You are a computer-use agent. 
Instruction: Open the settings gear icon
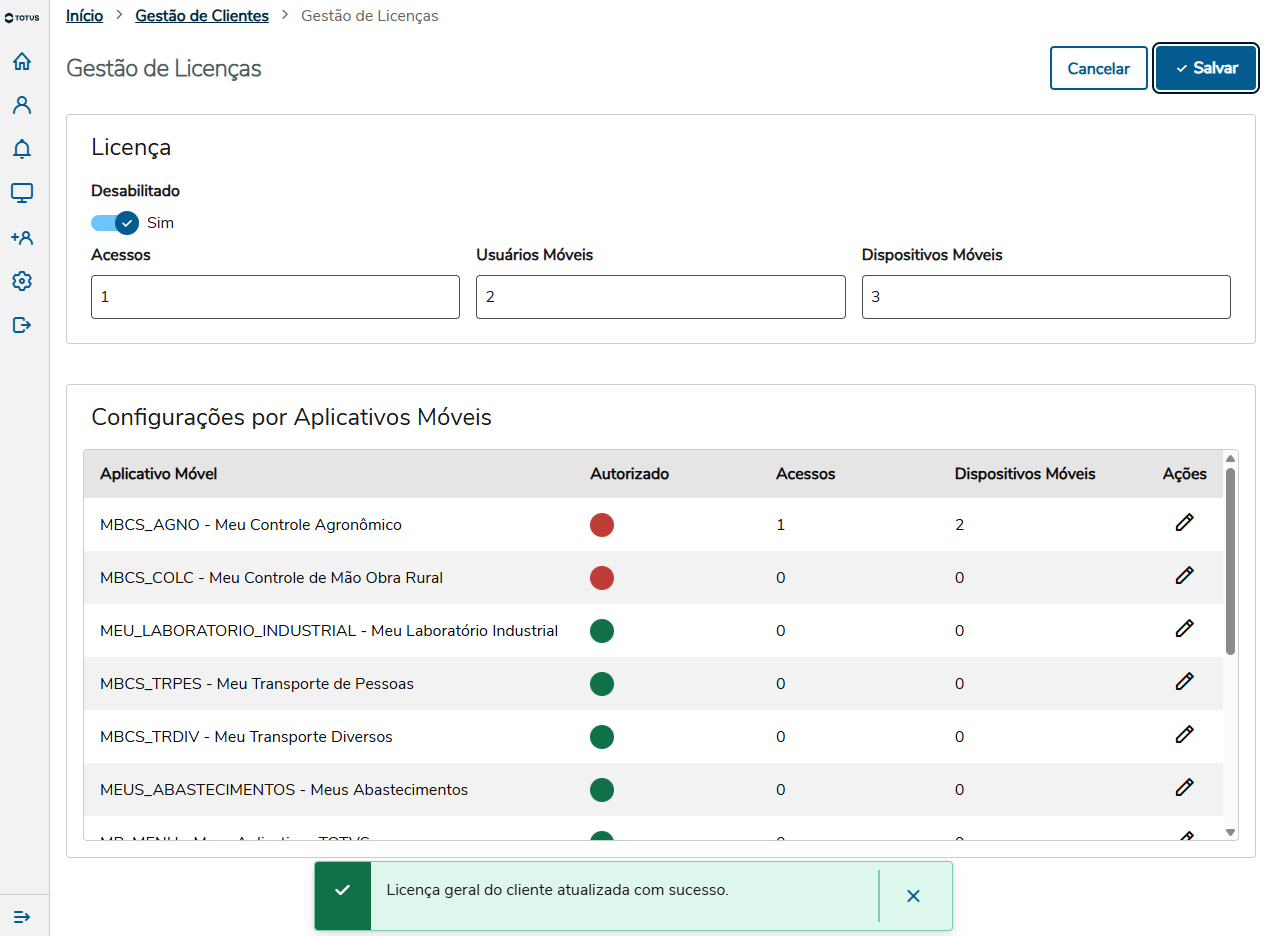22,281
